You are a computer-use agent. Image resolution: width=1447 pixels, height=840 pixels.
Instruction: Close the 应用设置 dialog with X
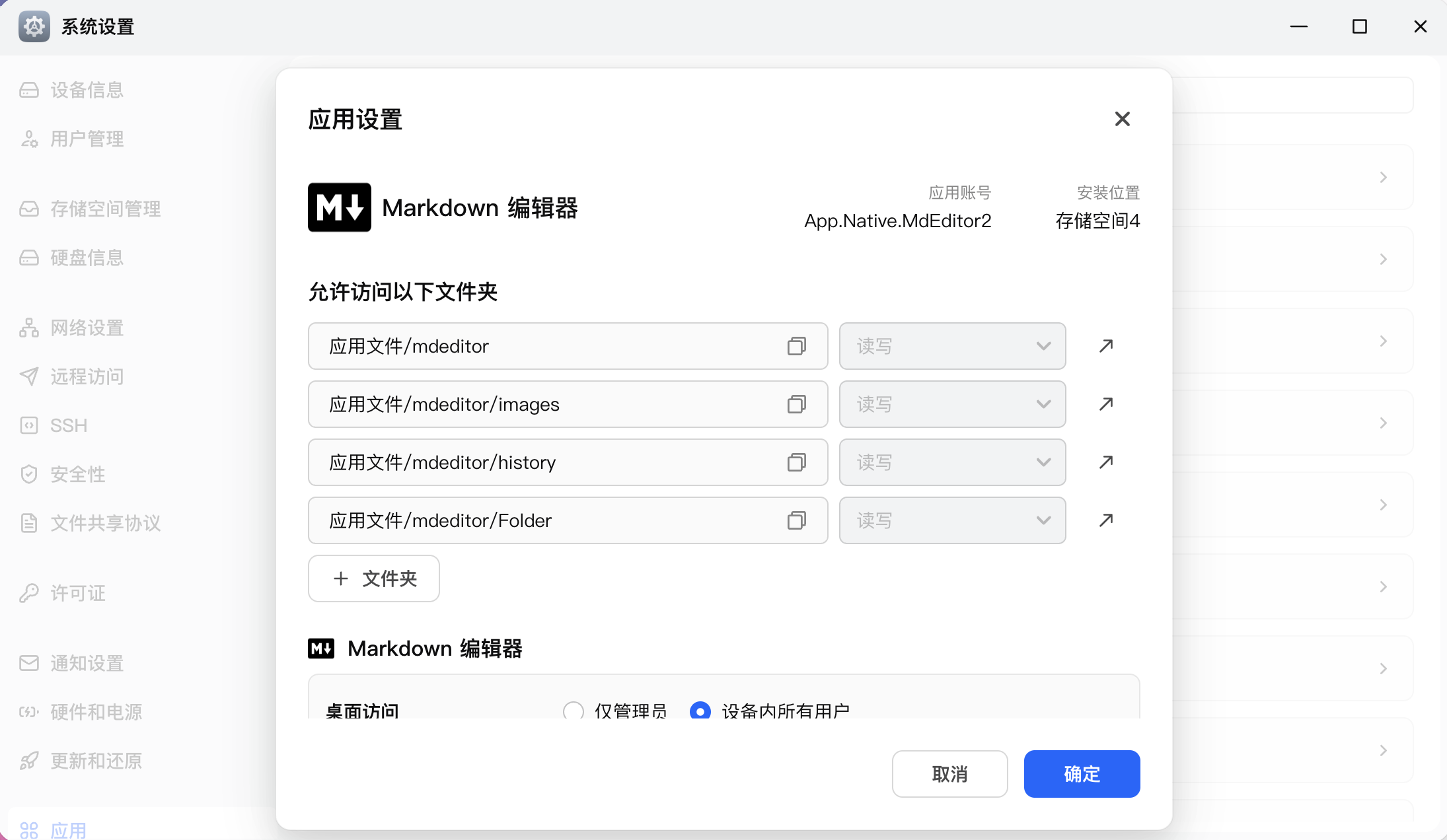pyautogui.click(x=1122, y=119)
